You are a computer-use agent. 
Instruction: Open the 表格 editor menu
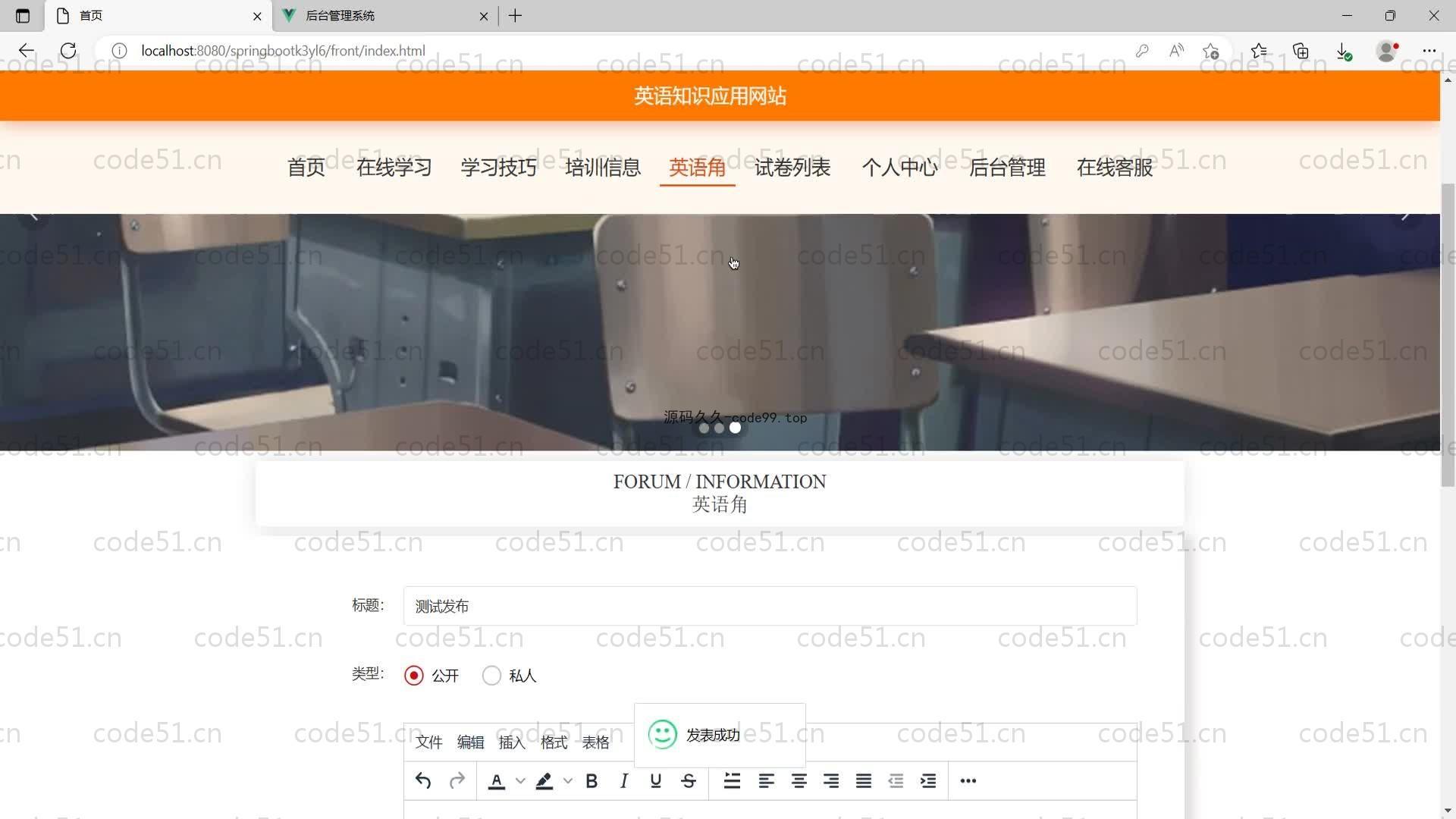[595, 742]
